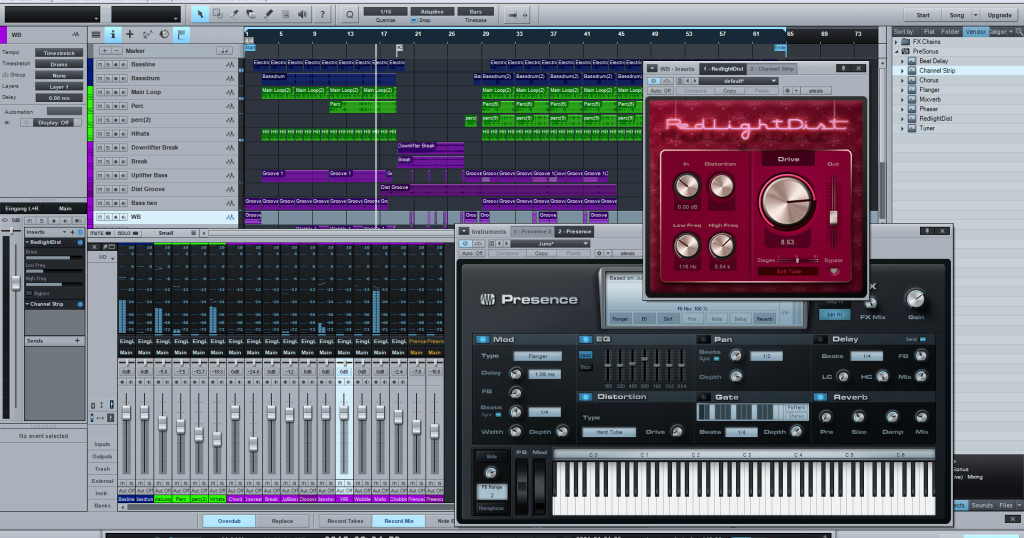Open the Sounds tab at browser bottom
This screenshot has width=1024, height=538.
point(982,505)
